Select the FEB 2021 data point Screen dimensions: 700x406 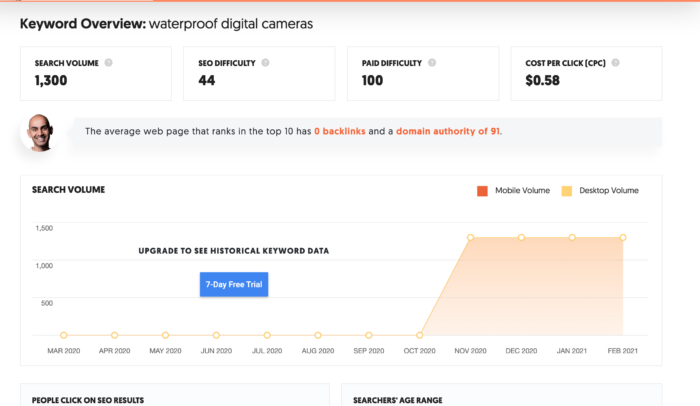pyautogui.click(x=623, y=237)
